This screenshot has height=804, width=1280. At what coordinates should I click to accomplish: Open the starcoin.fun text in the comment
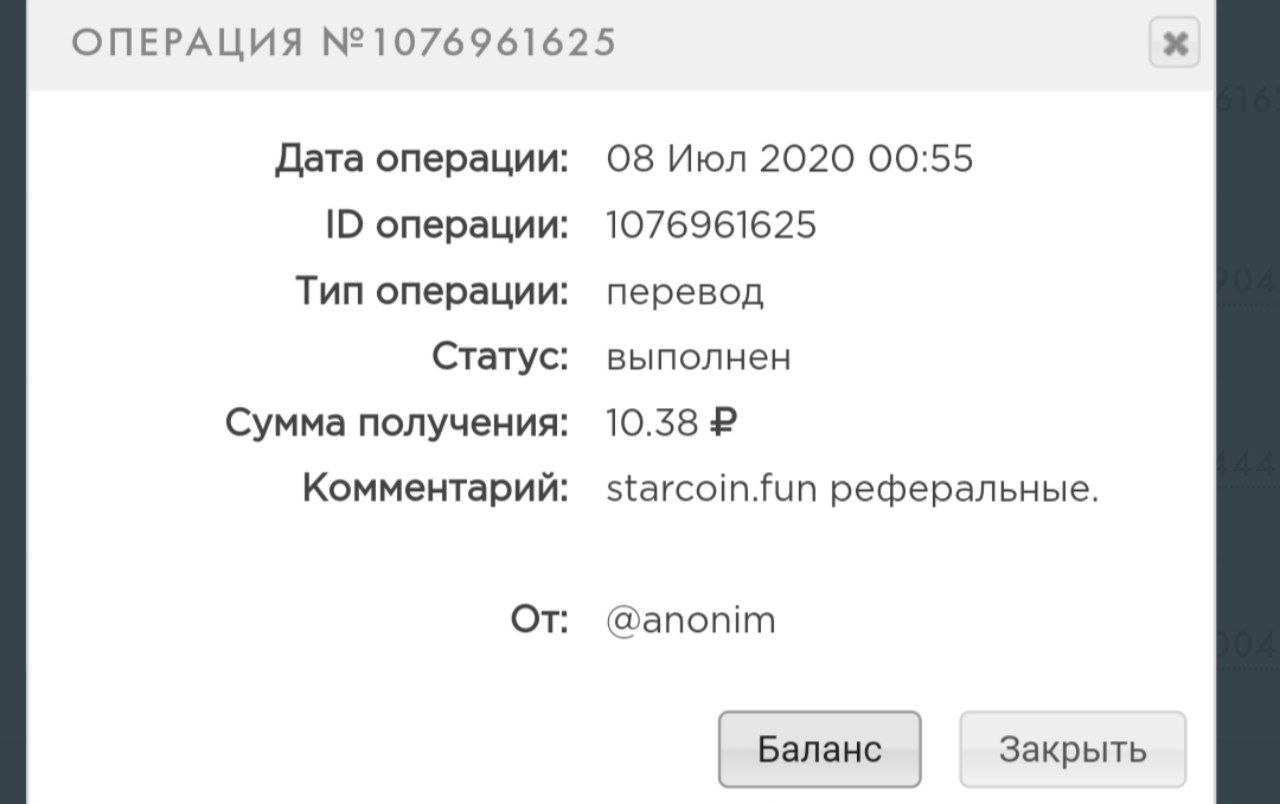coord(712,490)
